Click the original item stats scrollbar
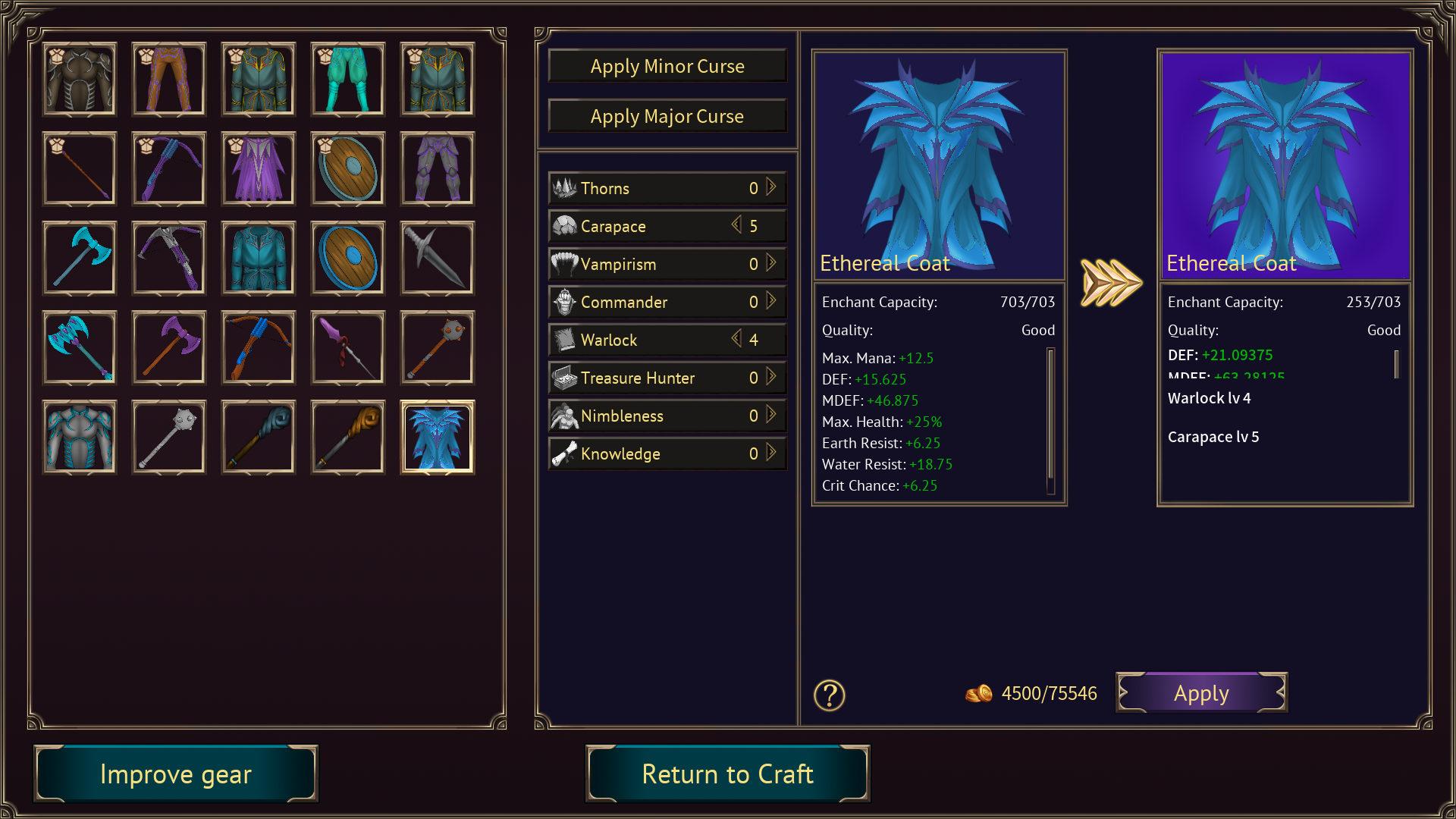Viewport: 1456px width, 819px height. [x=1051, y=421]
